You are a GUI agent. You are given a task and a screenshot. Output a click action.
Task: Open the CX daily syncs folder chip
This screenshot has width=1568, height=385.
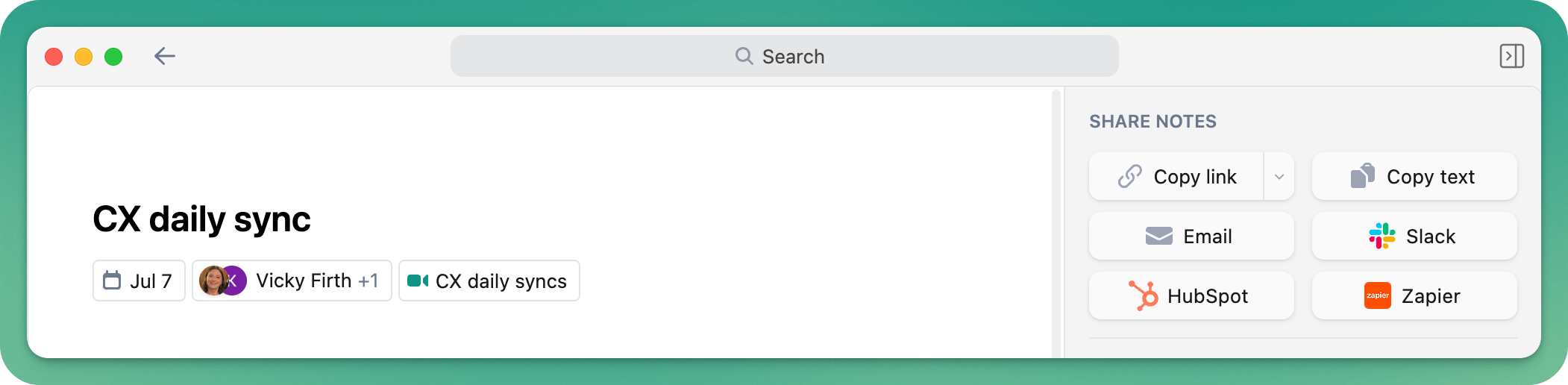point(489,281)
